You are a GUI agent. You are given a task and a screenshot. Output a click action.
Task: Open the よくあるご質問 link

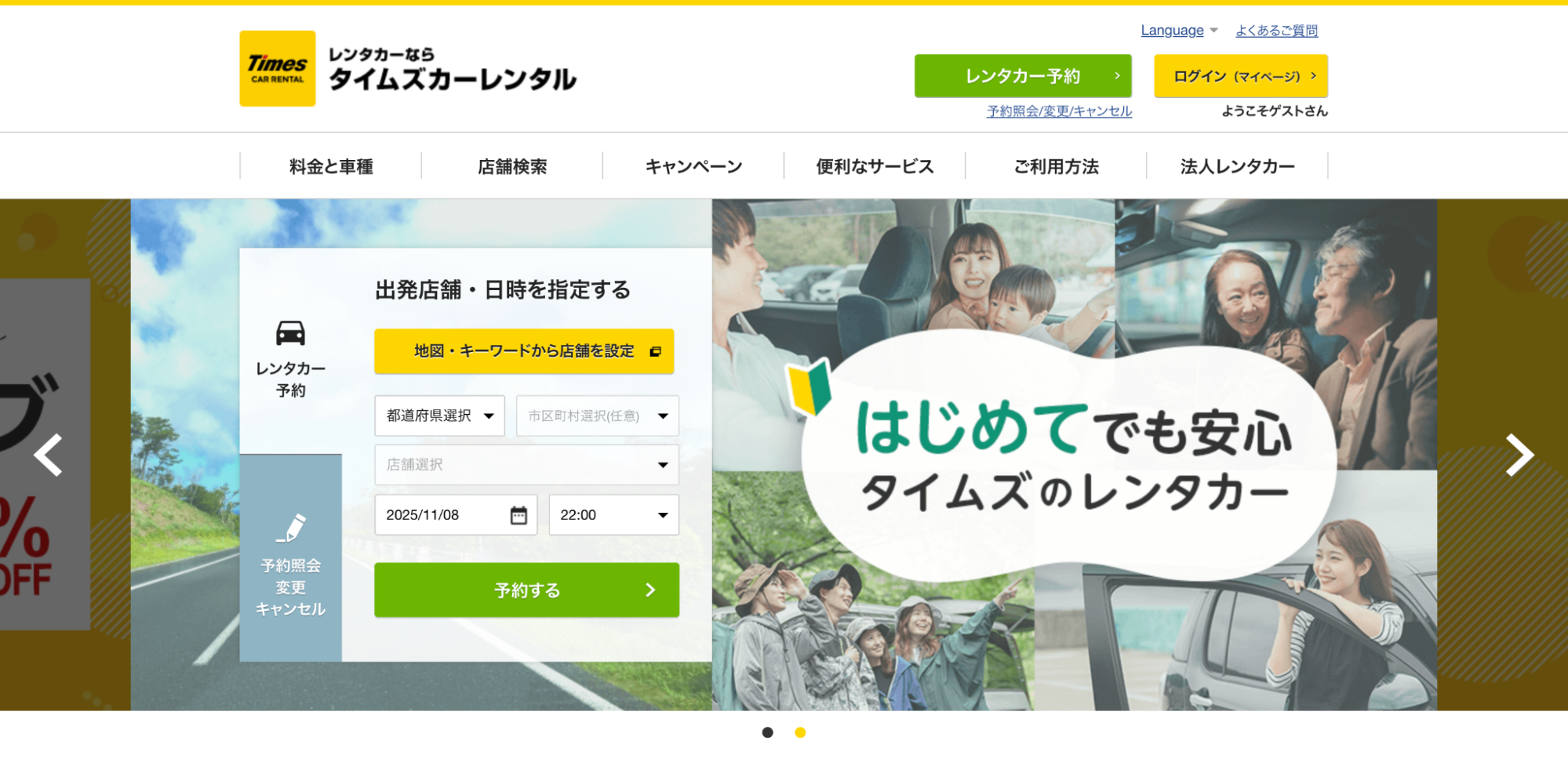pyautogui.click(x=1276, y=31)
